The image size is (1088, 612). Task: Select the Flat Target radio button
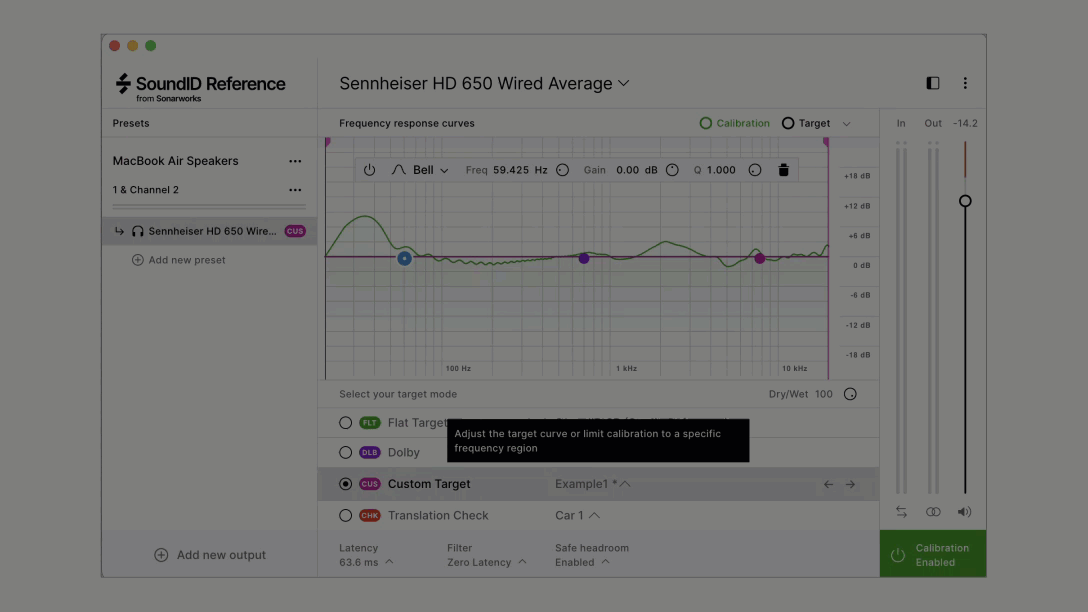click(346, 423)
